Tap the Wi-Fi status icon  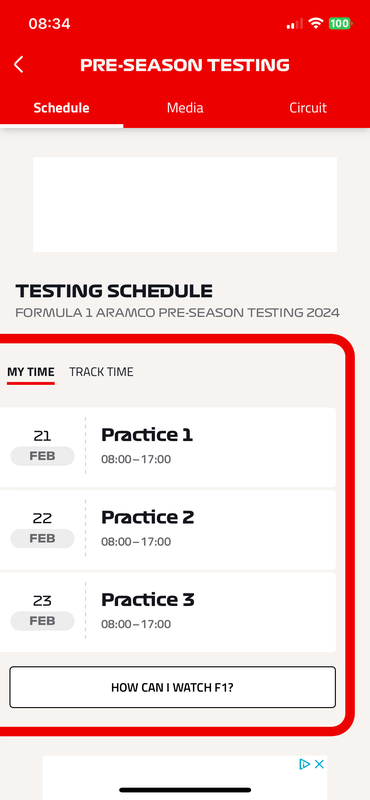pyautogui.click(x=316, y=23)
